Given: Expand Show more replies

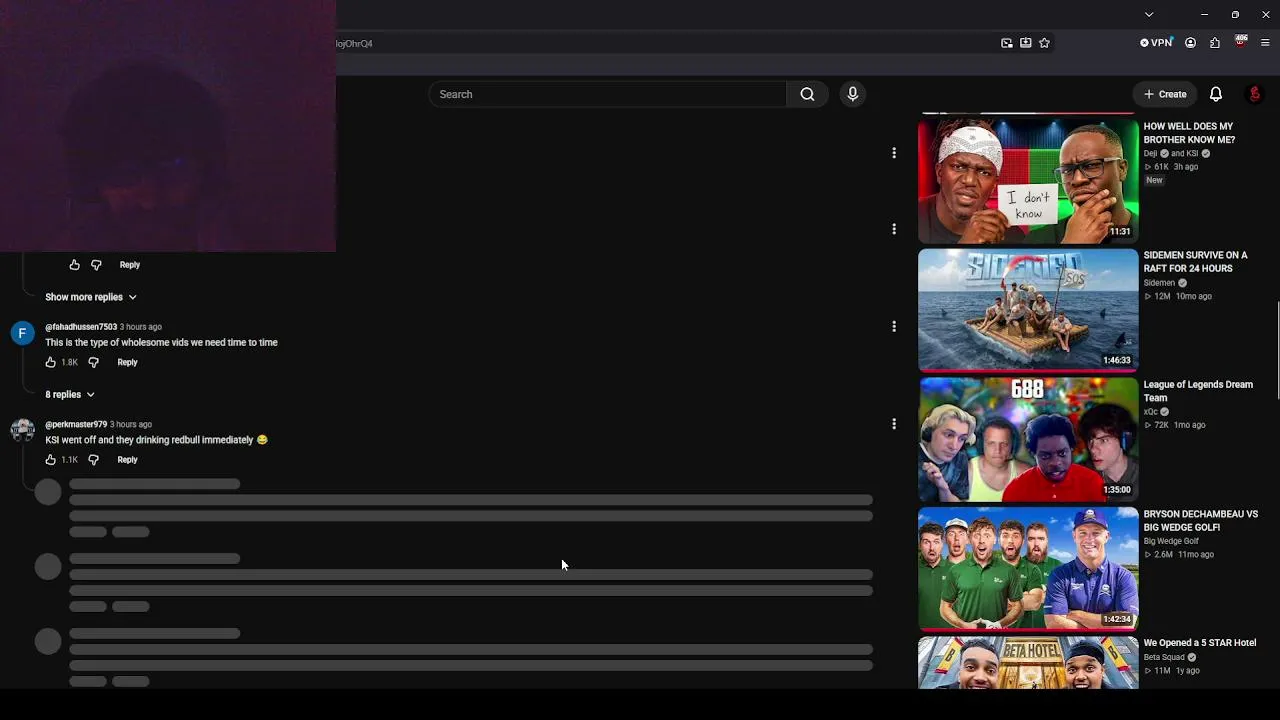Looking at the screenshot, I should 91,297.
